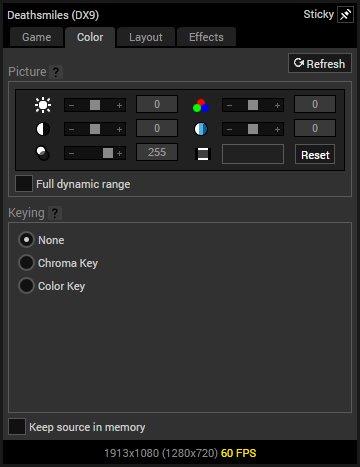Open the Picture help question mark
Screen dimensions: 360x467
tap(56, 72)
